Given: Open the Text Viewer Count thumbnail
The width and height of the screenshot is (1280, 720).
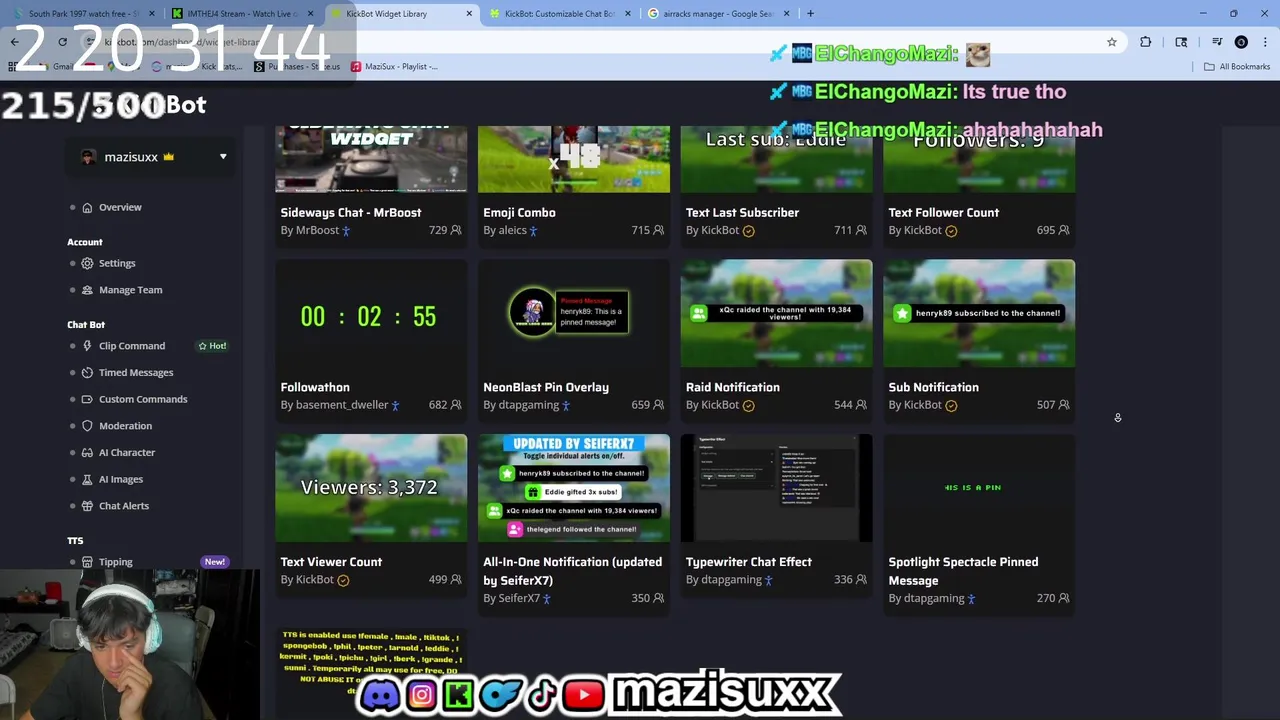Looking at the screenshot, I should pyautogui.click(x=371, y=488).
